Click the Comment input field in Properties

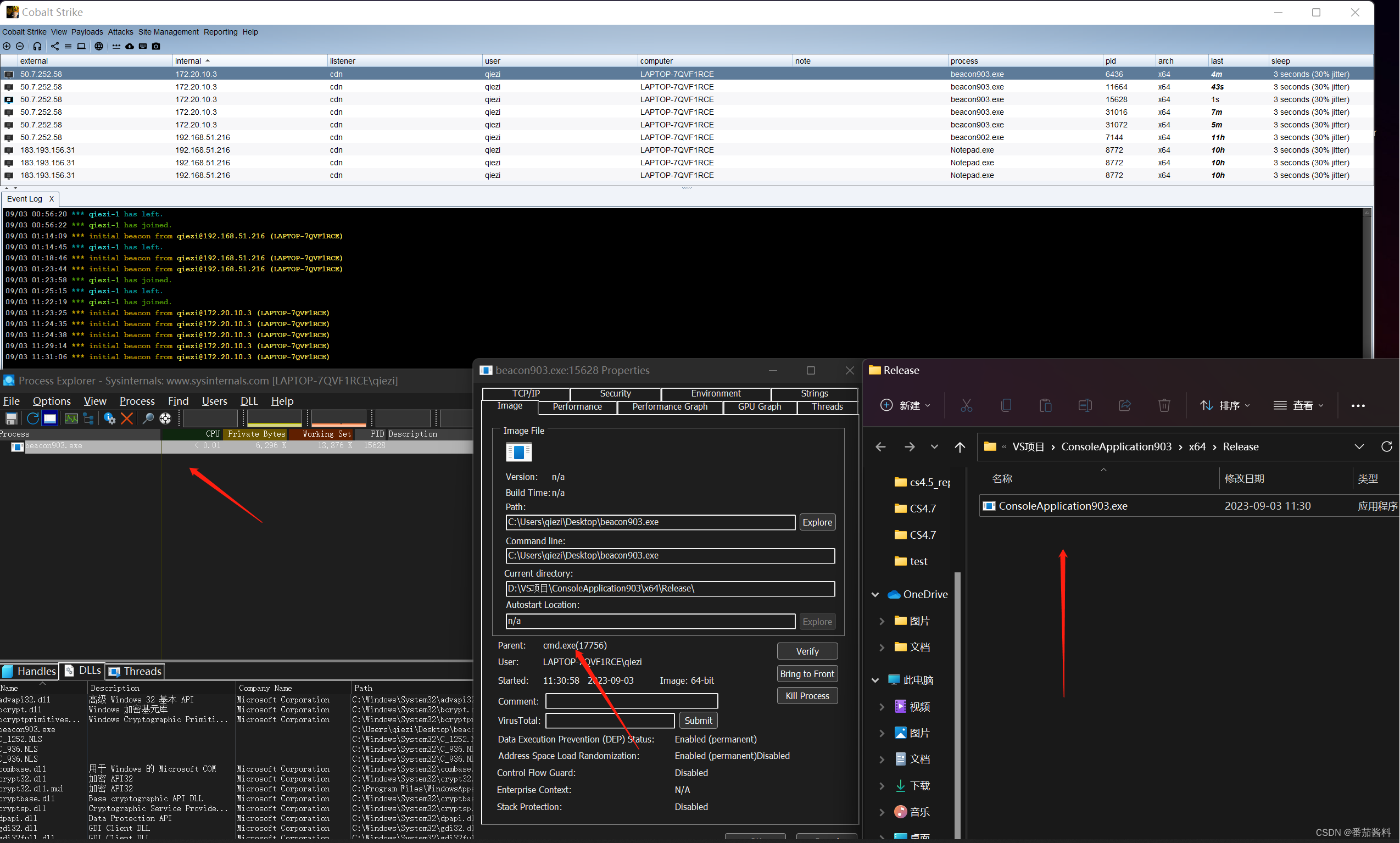pos(632,701)
